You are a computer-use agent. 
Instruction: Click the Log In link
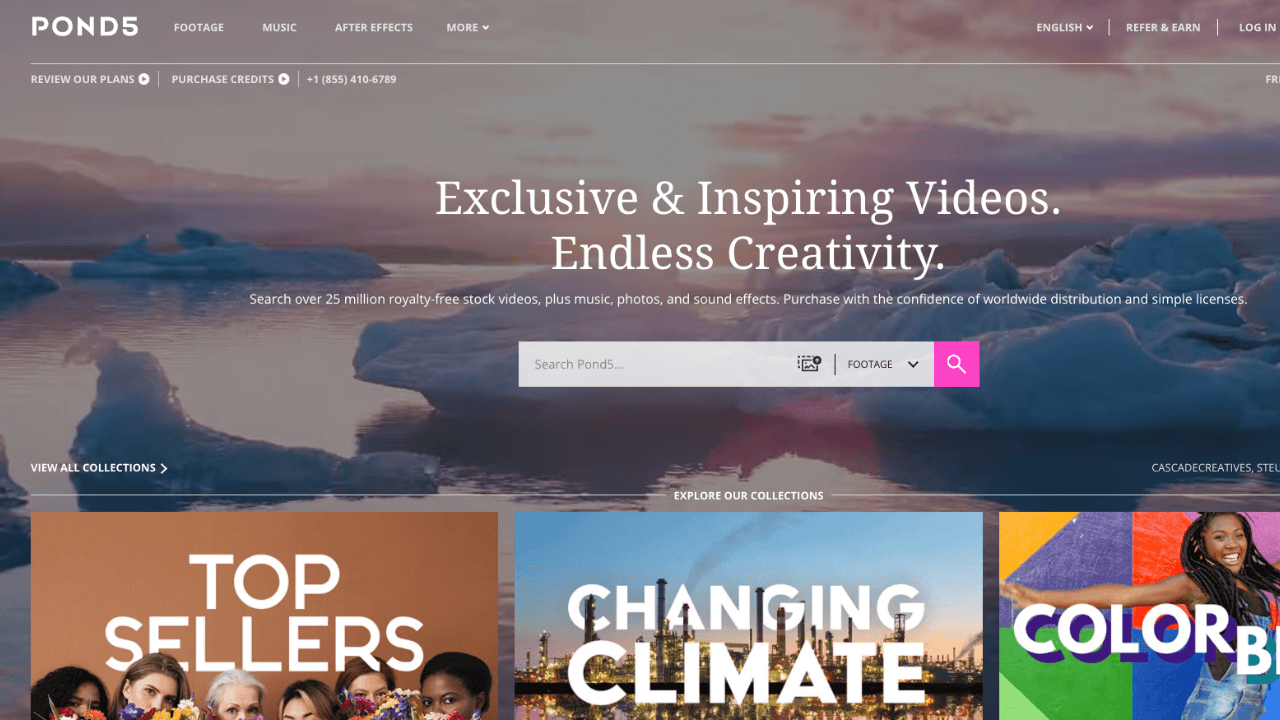point(1257,28)
